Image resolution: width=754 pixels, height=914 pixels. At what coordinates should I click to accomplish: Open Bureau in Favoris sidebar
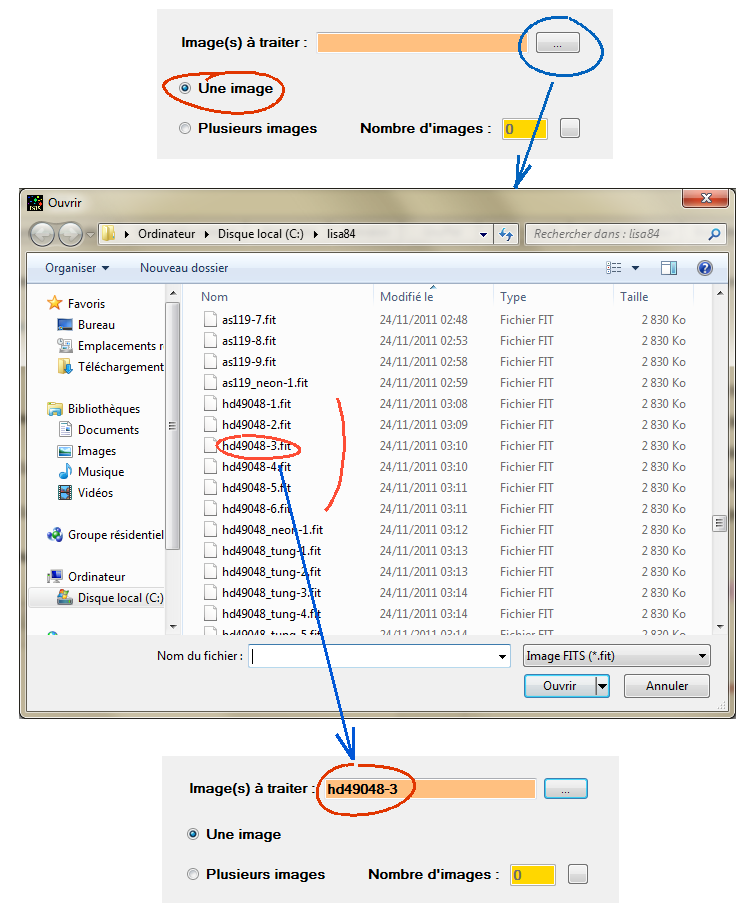point(96,325)
